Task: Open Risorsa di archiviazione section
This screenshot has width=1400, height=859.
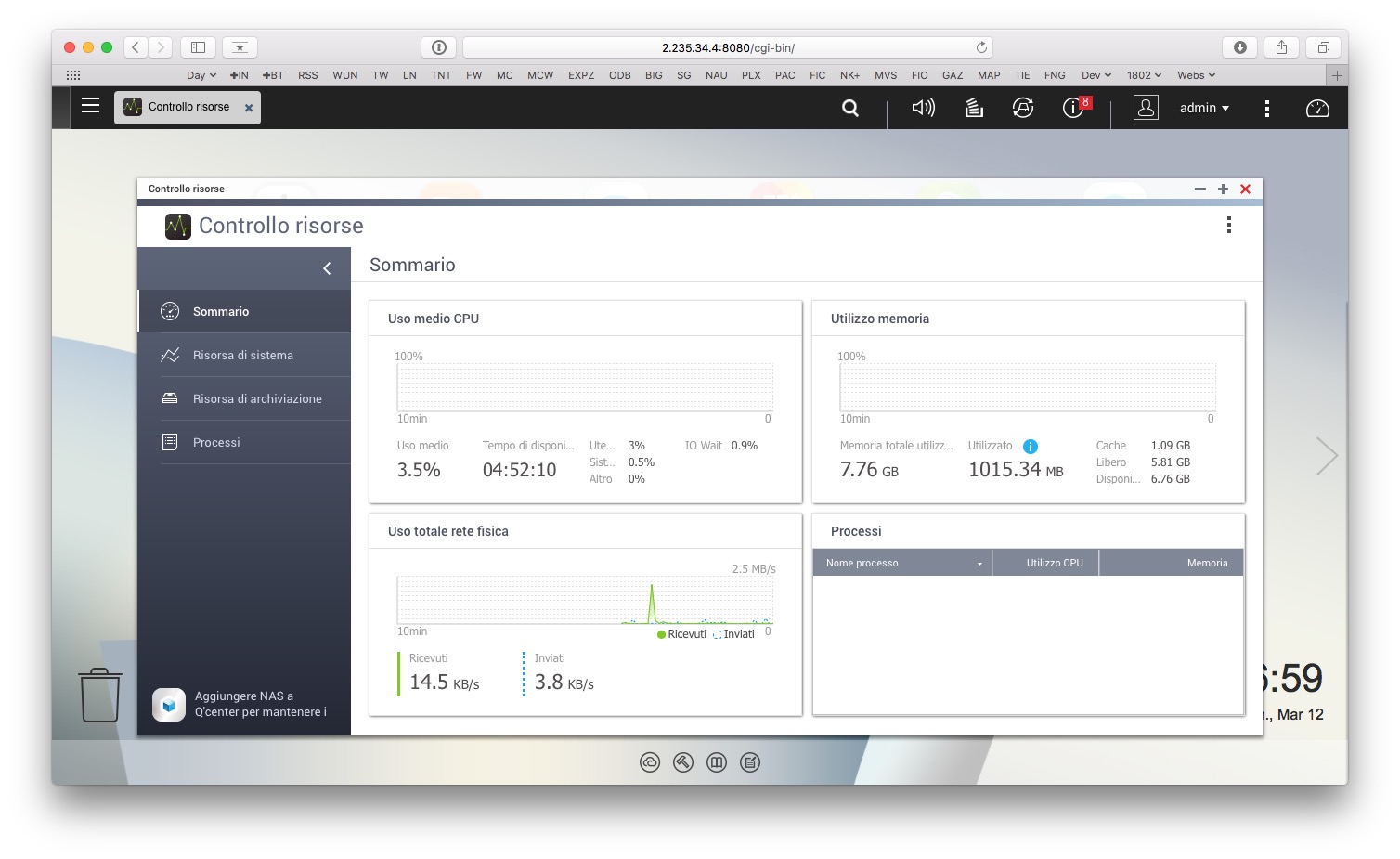Action: click(244, 398)
